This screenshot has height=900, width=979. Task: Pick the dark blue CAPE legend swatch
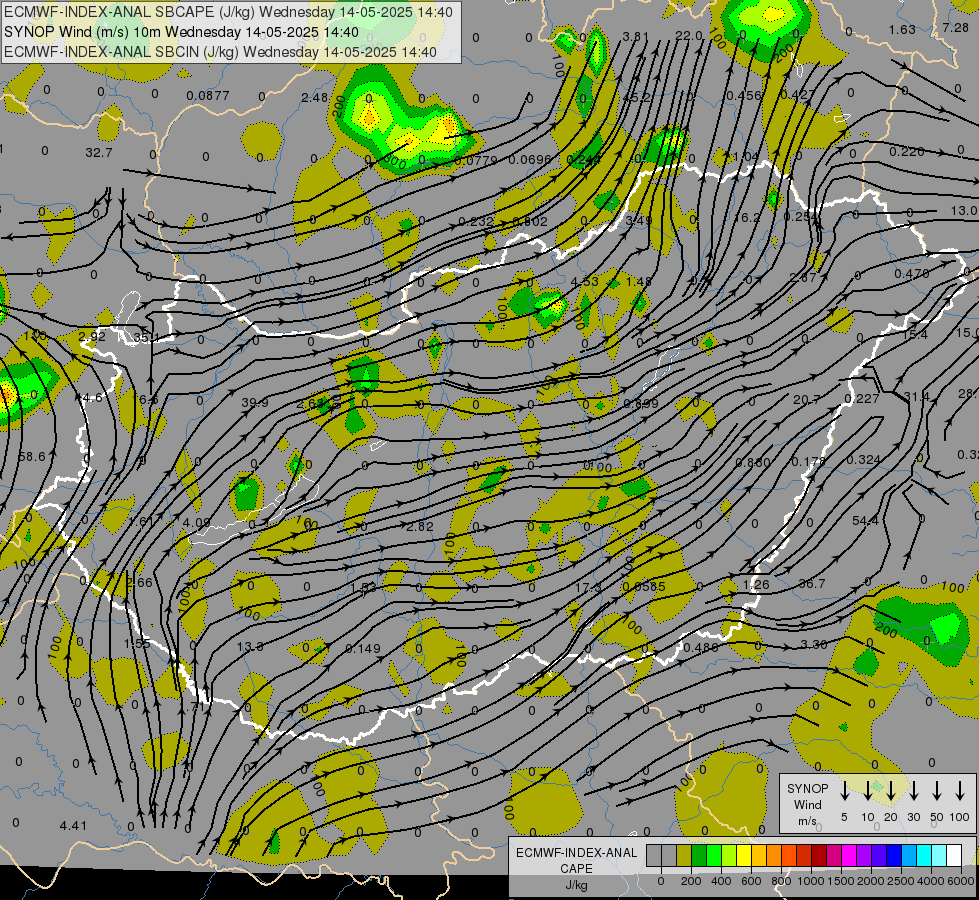893,855
